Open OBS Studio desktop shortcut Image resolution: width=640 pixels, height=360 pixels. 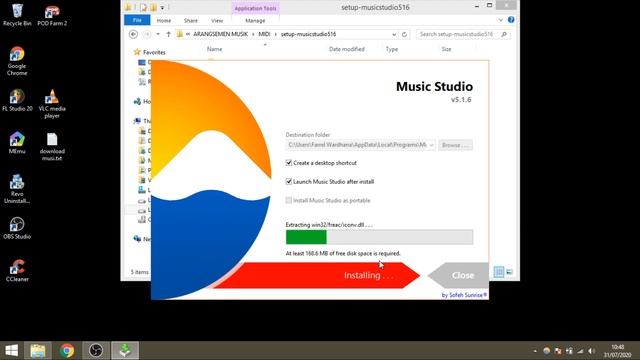(17, 228)
